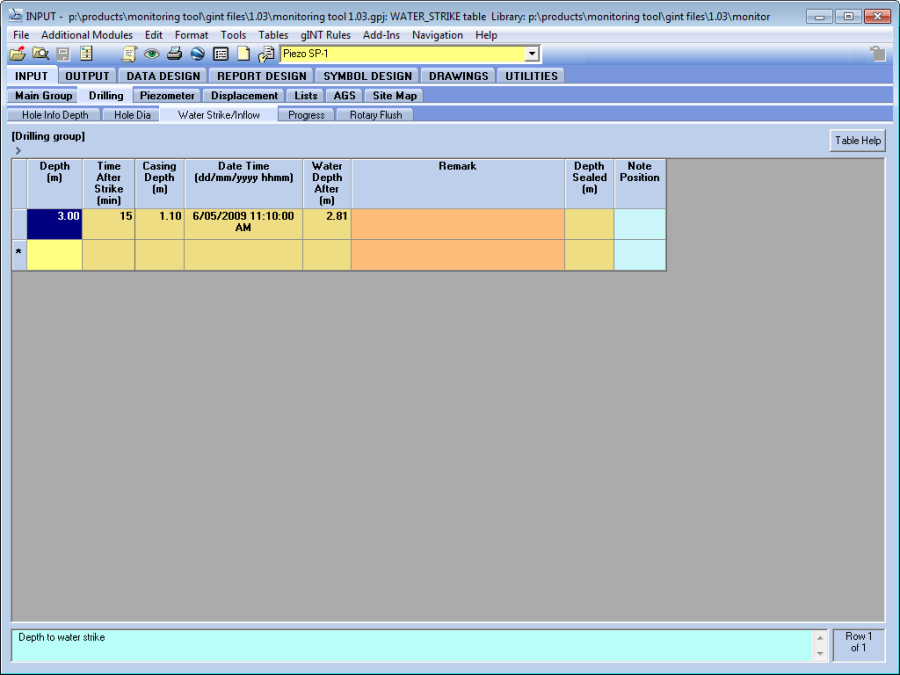Viewport: 900px width, 675px height.
Task: Go to the Rotary Flush tab
Action: pyautogui.click(x=376, y=115)
